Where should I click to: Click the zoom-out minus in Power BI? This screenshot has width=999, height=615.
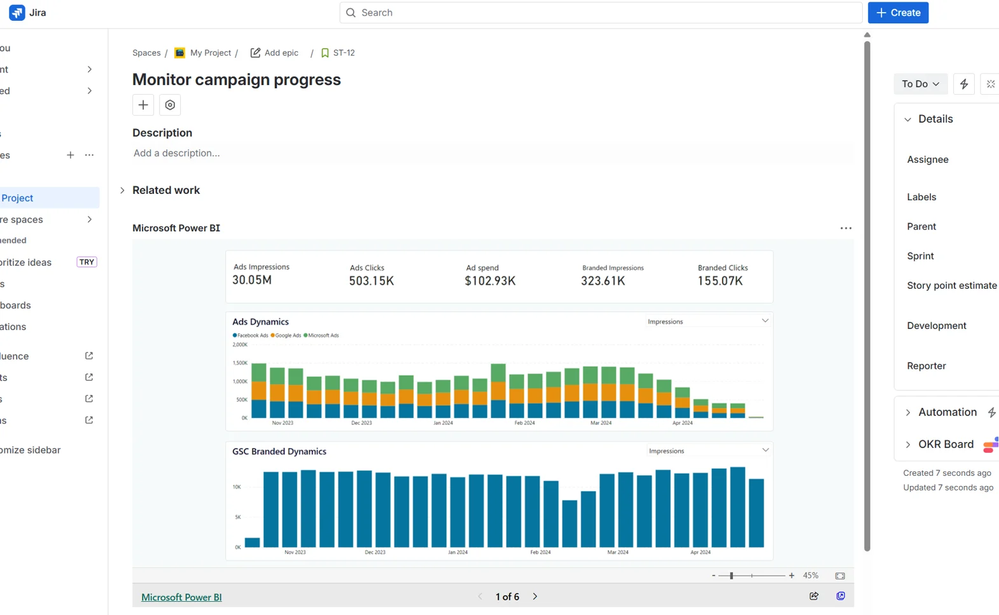click(x=714, y=575)
